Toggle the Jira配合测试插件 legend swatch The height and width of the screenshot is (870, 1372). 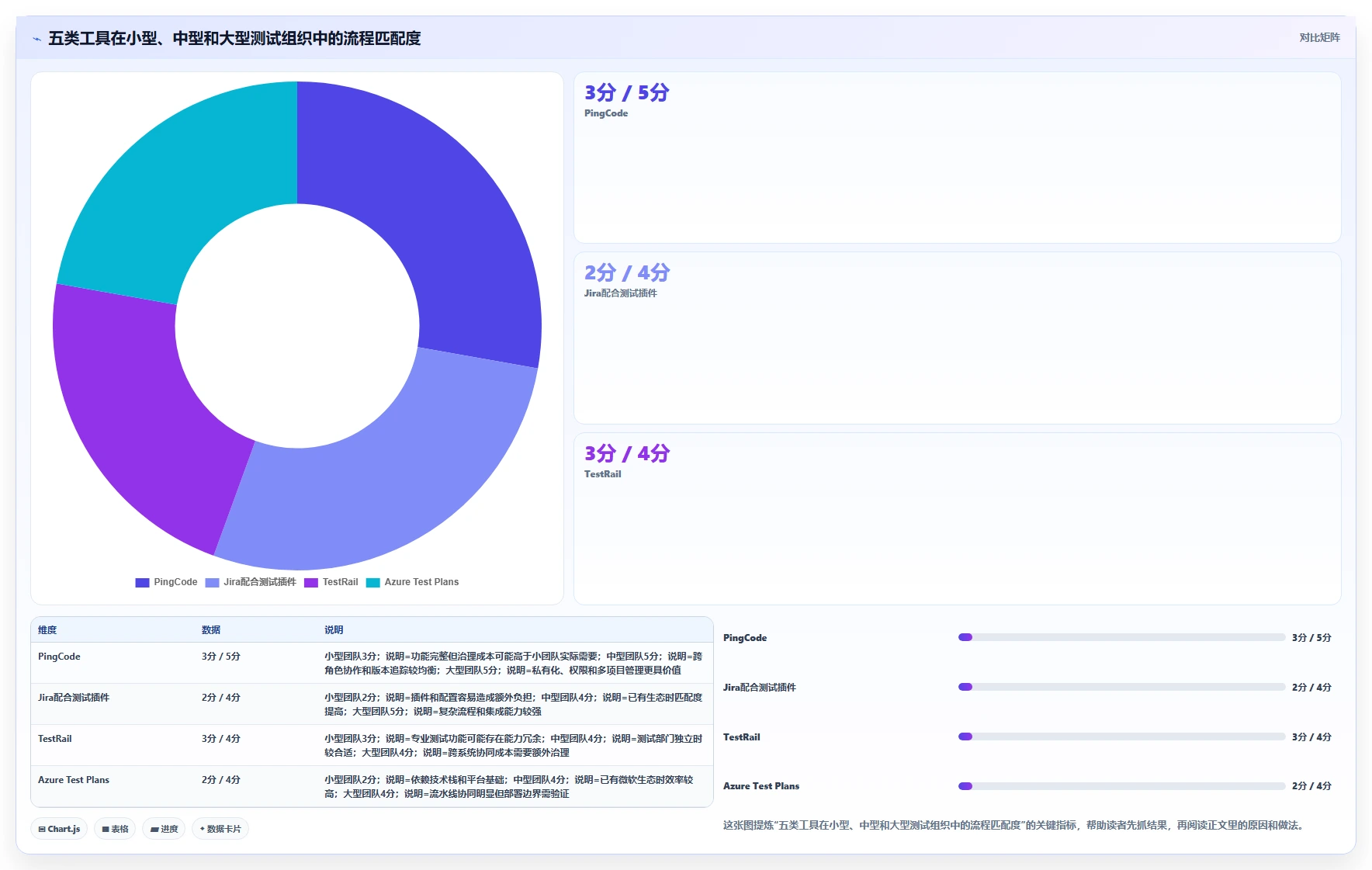click(212, 583)
